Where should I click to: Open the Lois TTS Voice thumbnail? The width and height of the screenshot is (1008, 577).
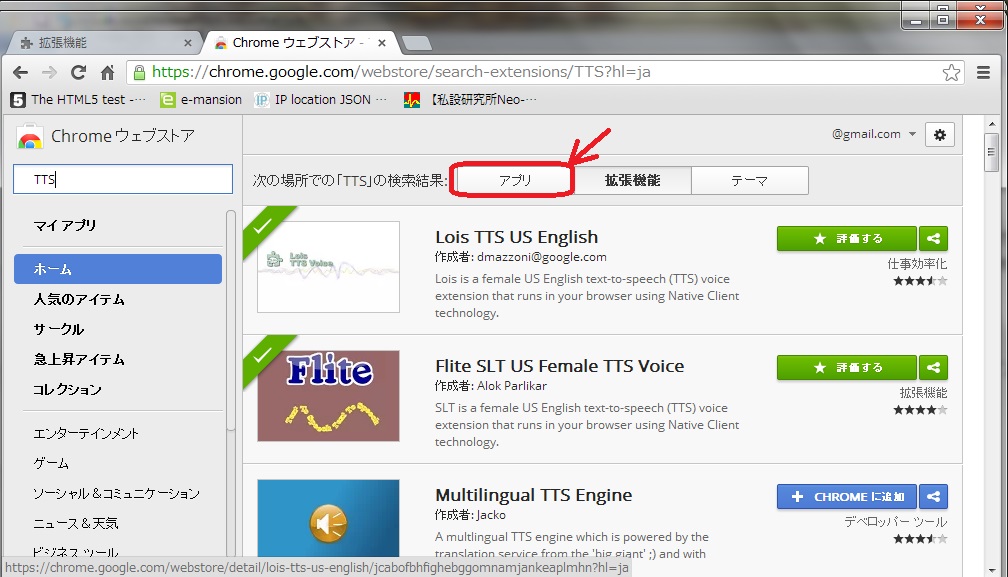click(328, 267)
